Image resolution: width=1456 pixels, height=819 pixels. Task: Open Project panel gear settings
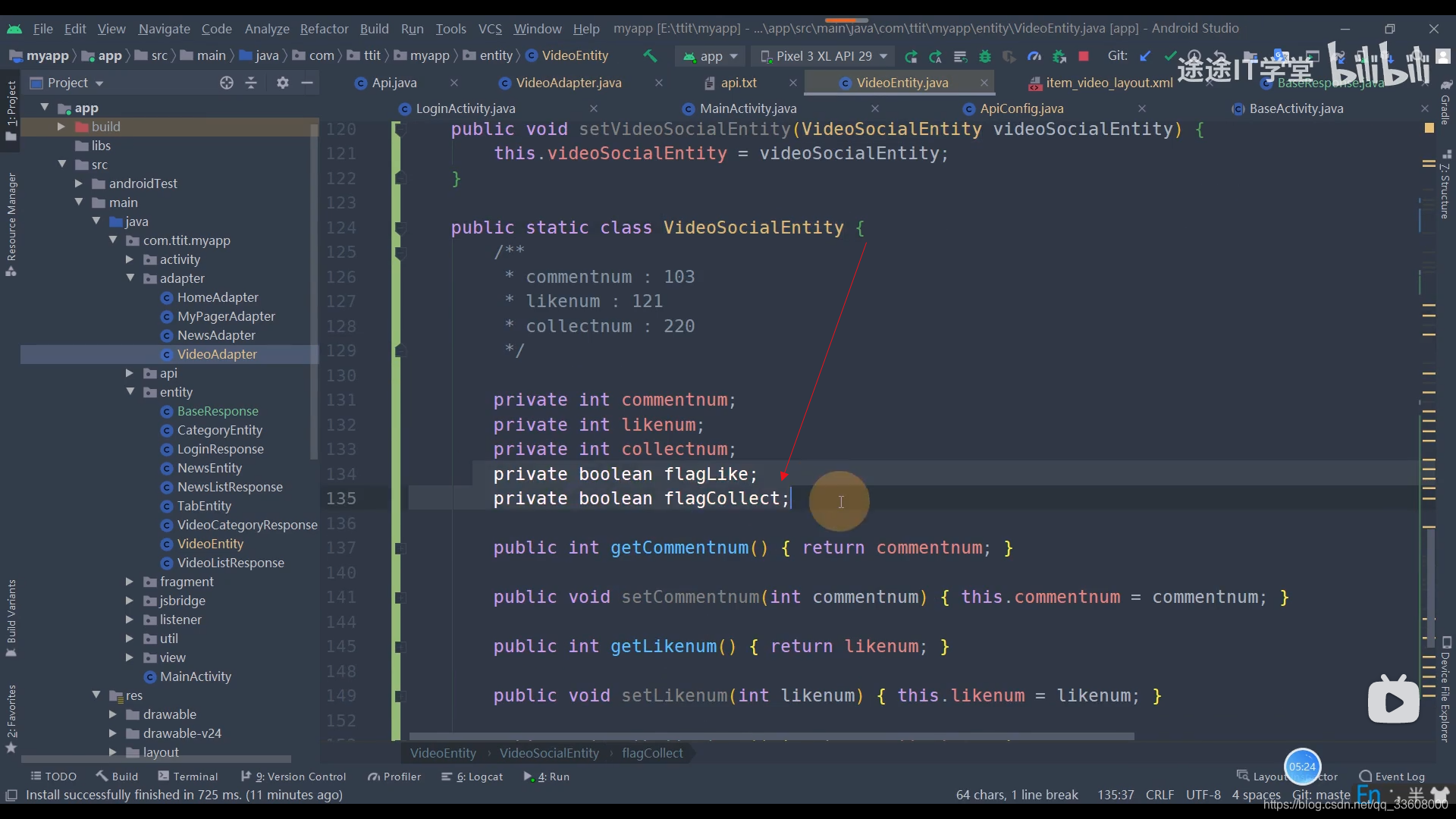(283, 83)
